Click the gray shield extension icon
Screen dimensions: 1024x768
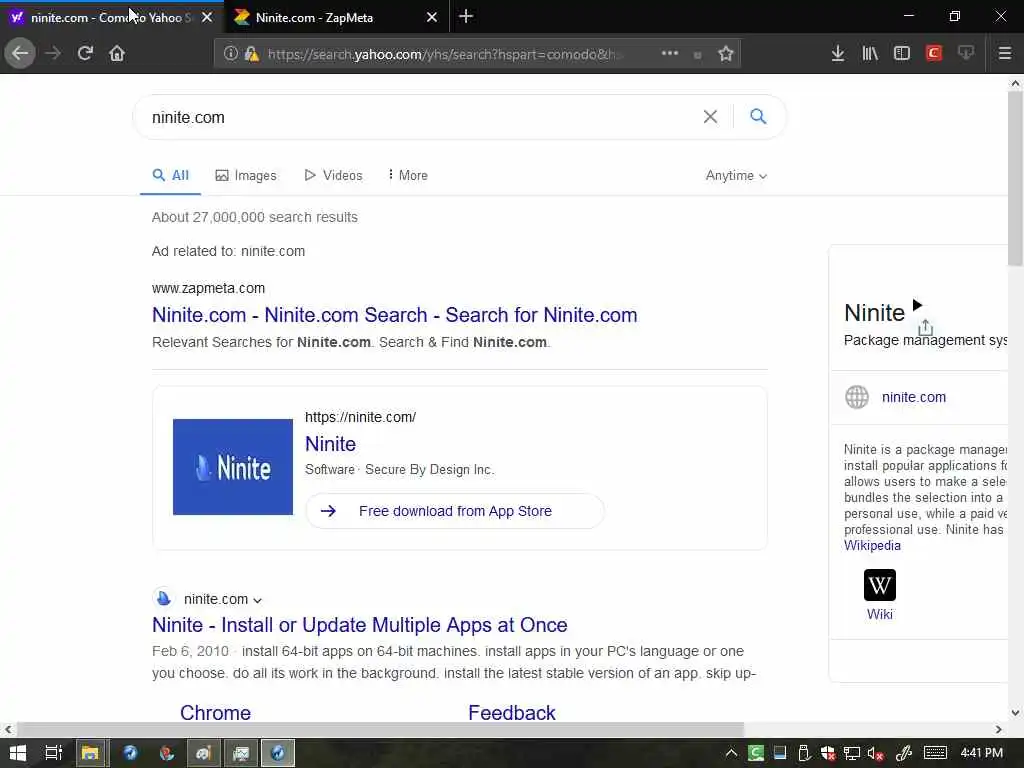coord(966,53)
